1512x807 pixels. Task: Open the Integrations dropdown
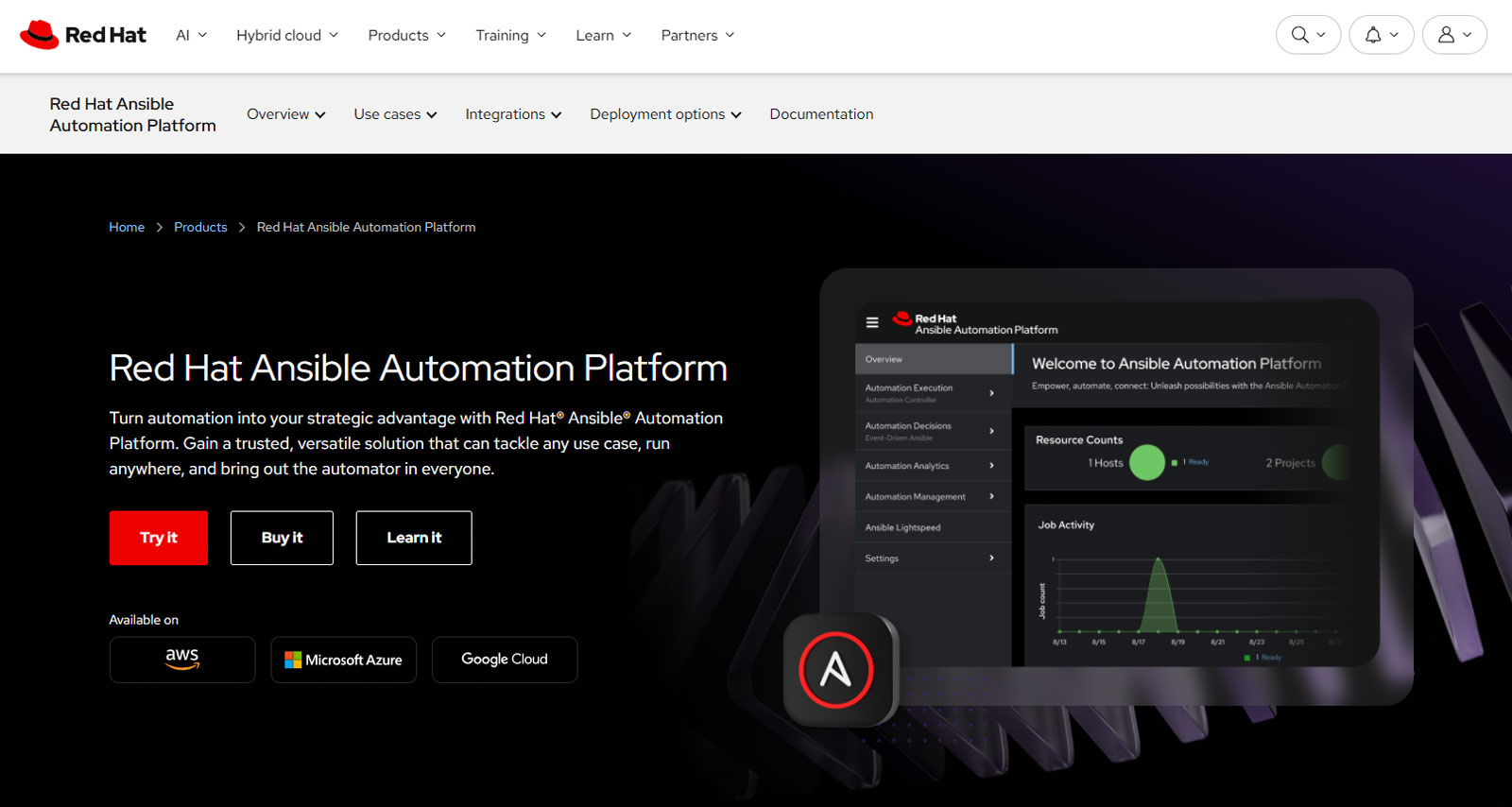513,114
